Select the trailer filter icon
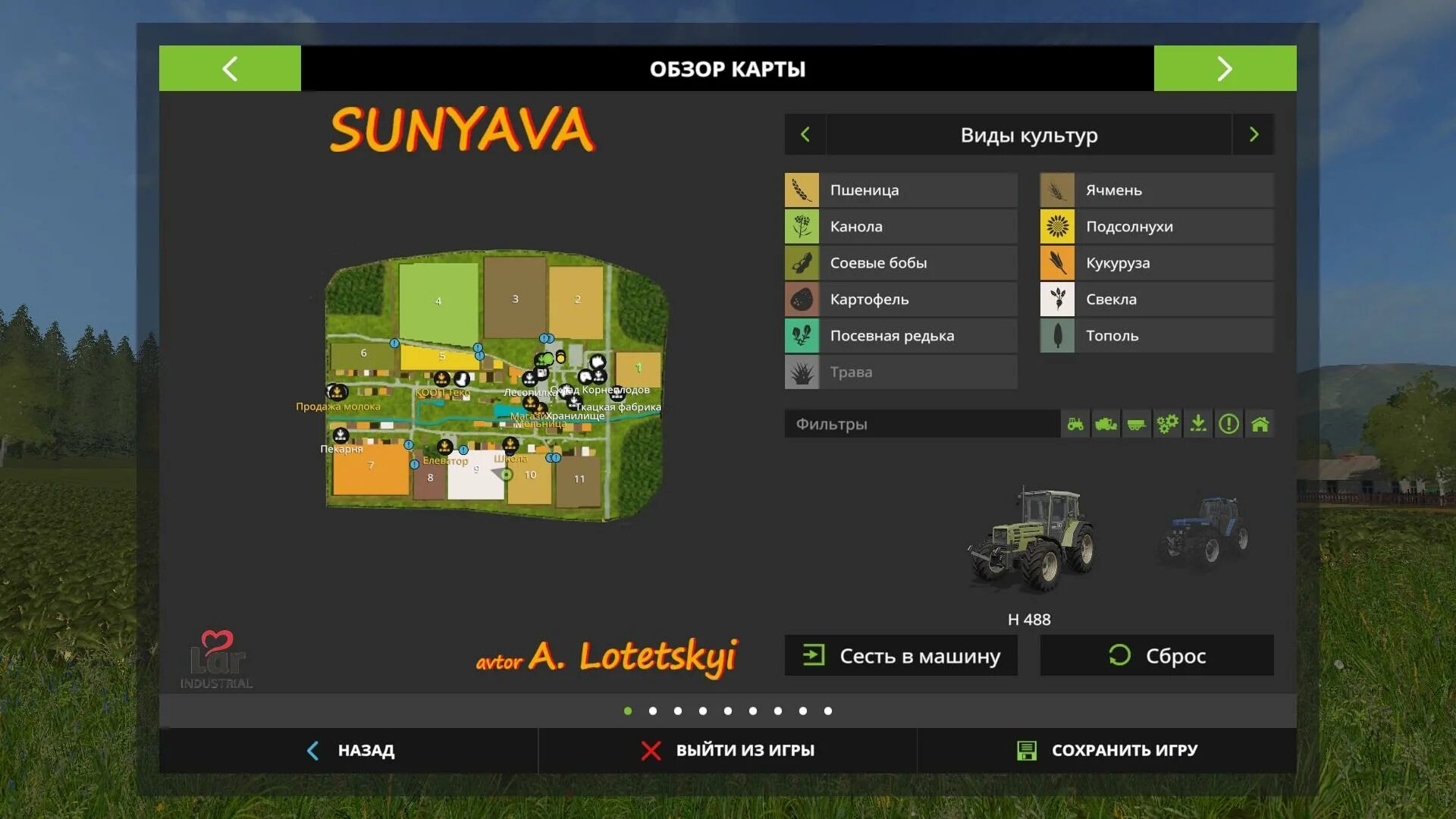1456x819 pixels. point(1137,424)
